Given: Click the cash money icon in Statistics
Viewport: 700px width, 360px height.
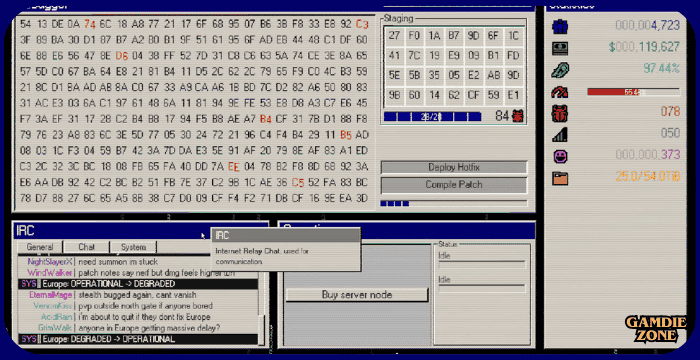Looking at the screenshot, I should 559,48.
